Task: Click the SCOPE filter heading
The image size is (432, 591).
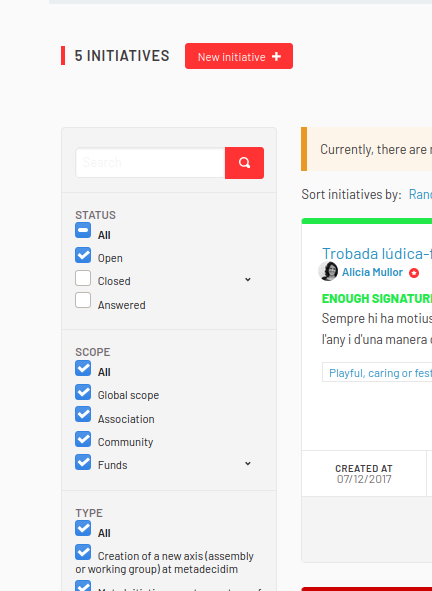Action: coord(93,352)
